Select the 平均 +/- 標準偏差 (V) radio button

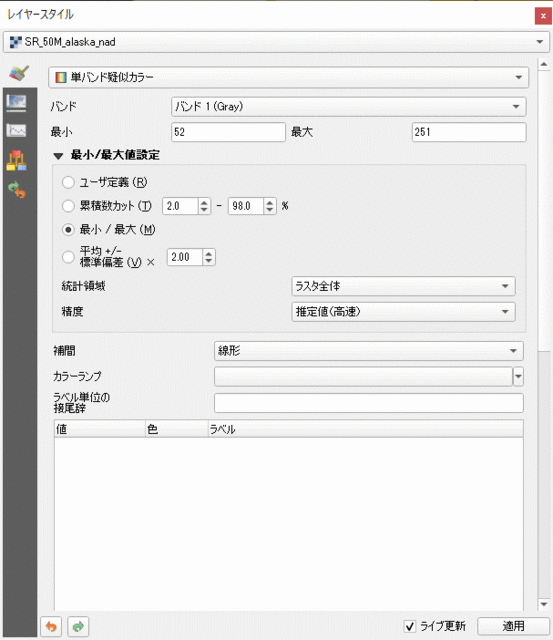(68, 257)
